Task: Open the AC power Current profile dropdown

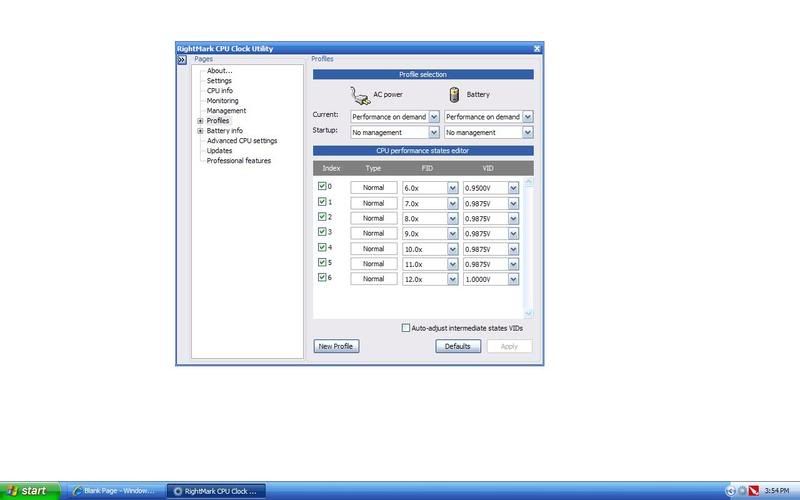Action: [434, 117]
